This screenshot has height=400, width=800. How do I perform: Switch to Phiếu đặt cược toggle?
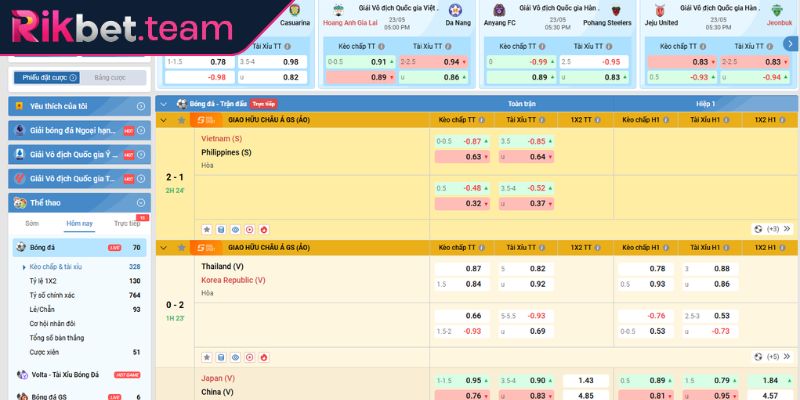tap(43, 77)
